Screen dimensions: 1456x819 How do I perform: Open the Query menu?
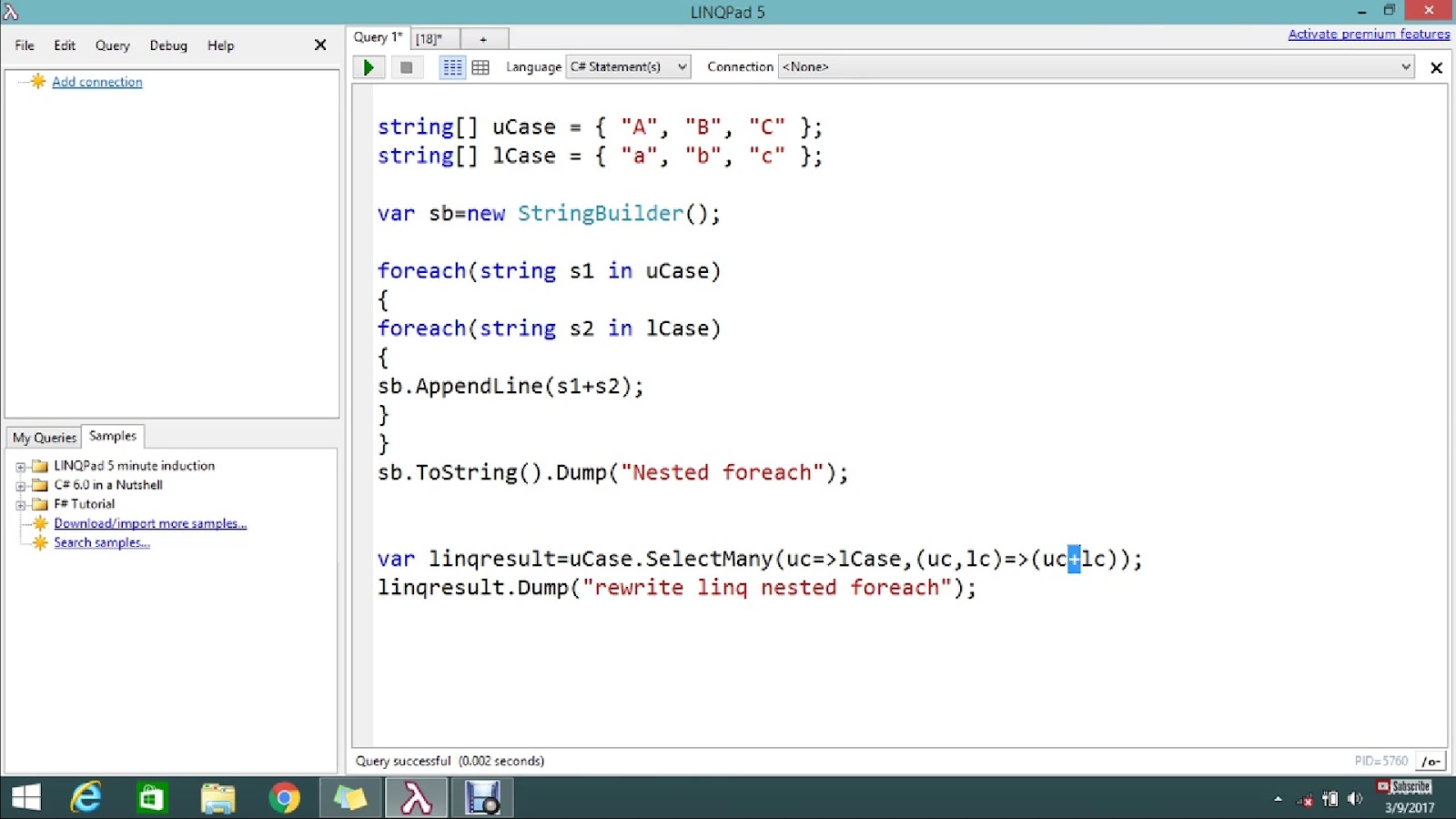pos(111,45)
